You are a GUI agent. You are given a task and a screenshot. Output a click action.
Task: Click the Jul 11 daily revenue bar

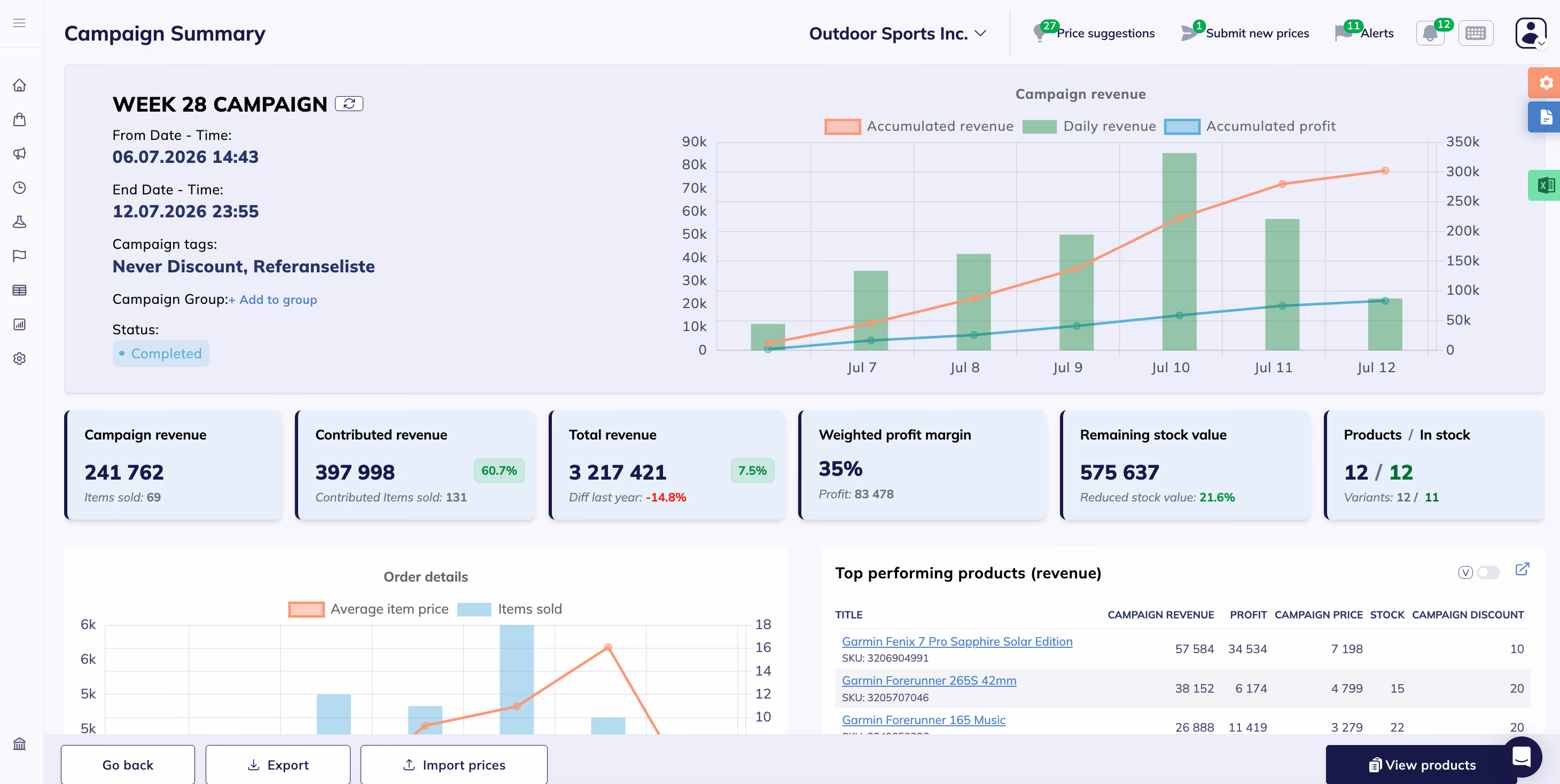(1282, 285)
